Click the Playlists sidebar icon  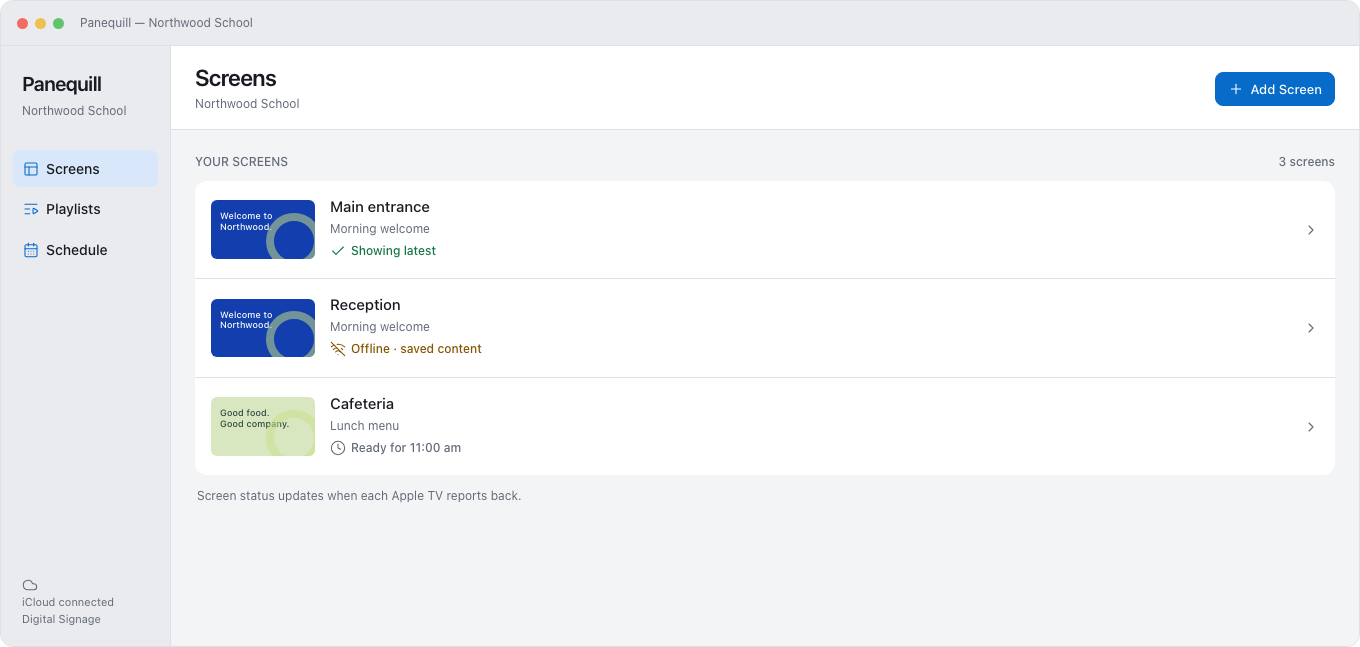coord(31,209)
